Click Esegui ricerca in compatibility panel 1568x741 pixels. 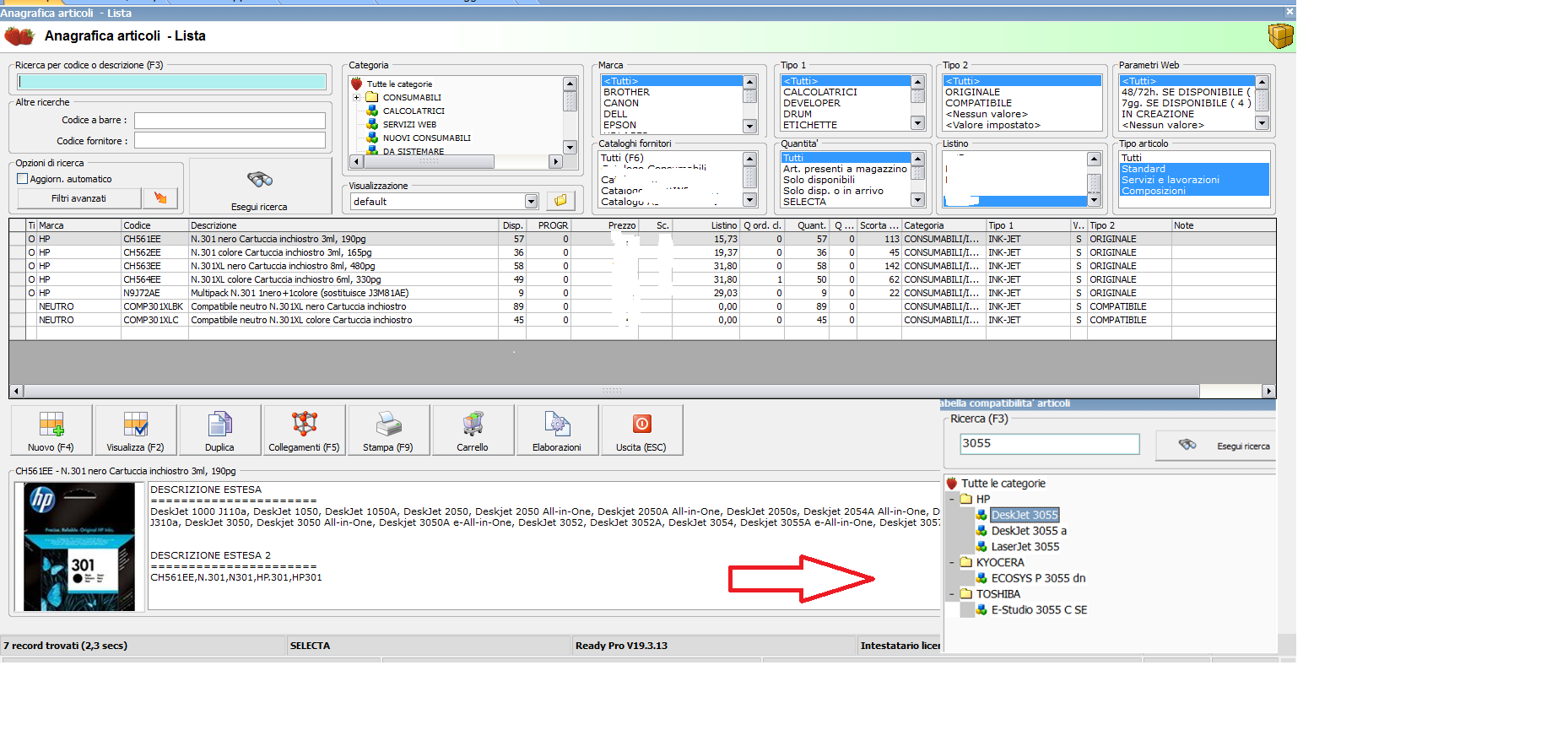[1214, 446]
